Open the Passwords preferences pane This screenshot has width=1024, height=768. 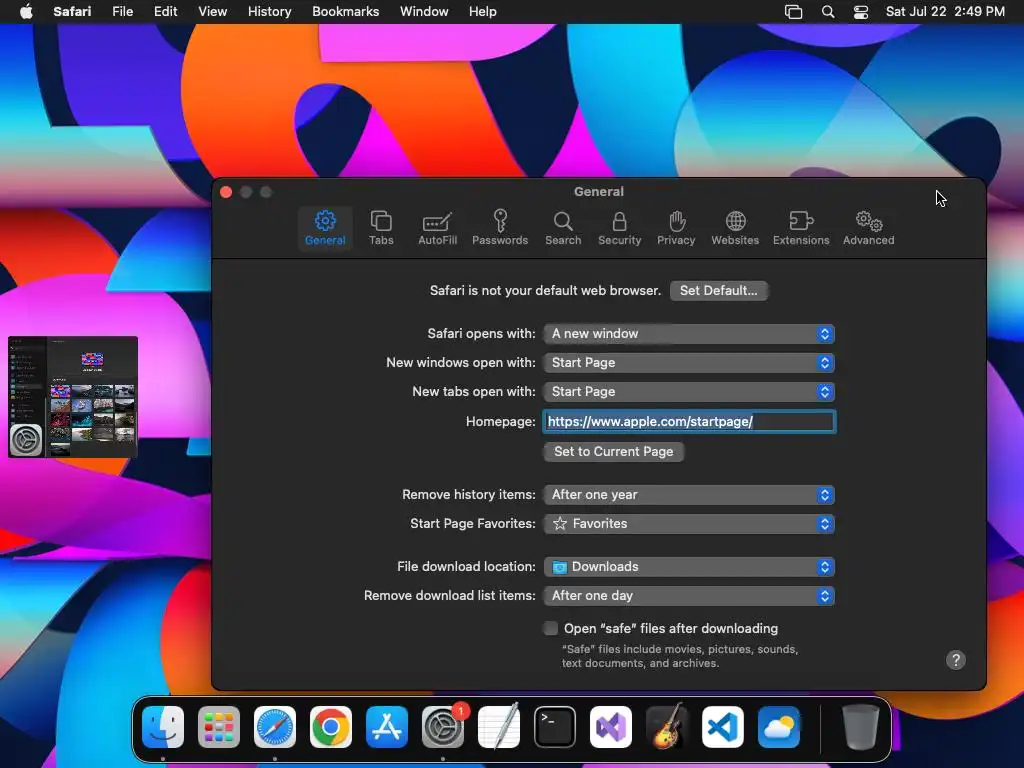coord(500,227)
